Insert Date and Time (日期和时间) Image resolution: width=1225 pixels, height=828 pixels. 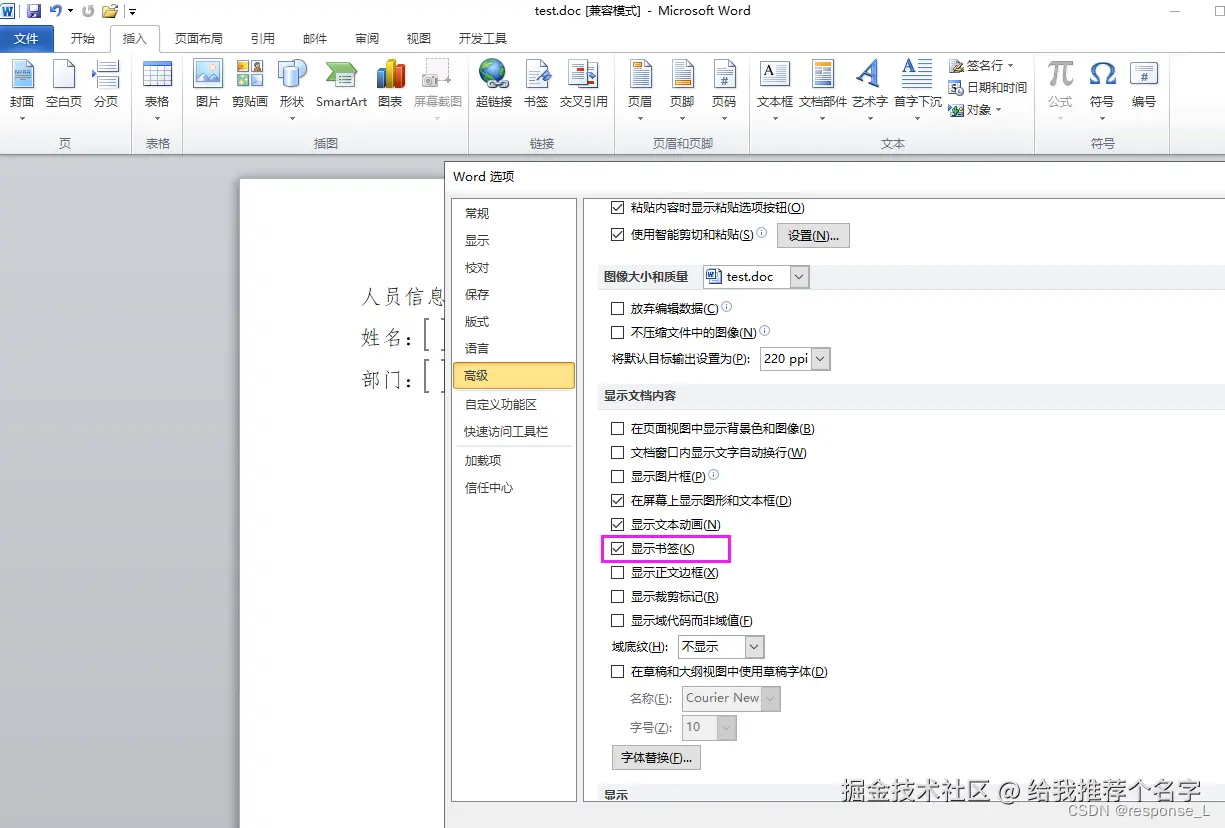pyautogui.click(x=988, y=87)
